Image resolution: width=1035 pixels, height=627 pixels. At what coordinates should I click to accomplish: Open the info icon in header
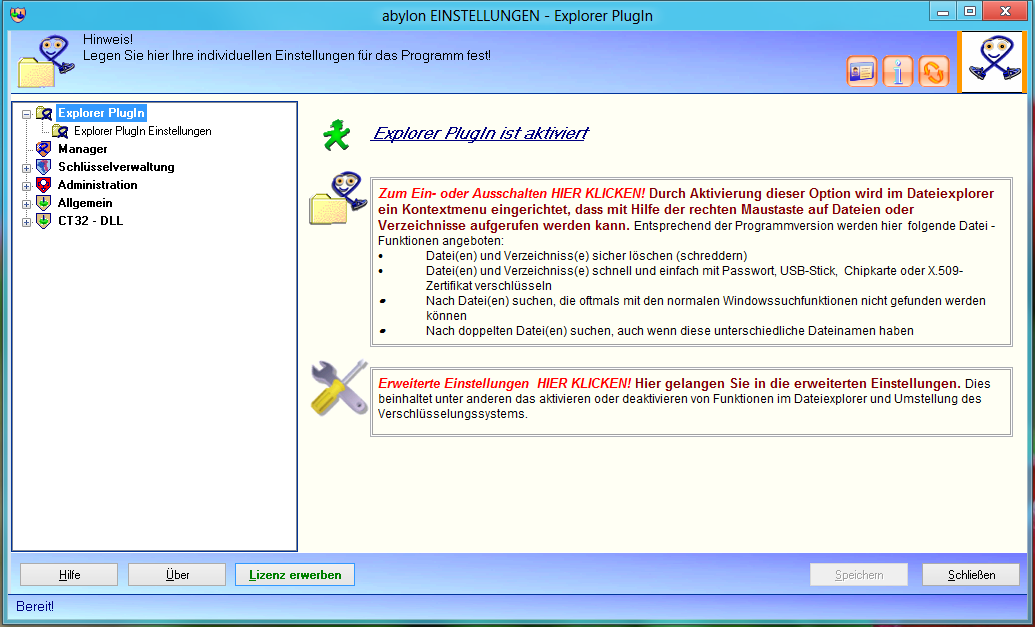coord(898,71)
